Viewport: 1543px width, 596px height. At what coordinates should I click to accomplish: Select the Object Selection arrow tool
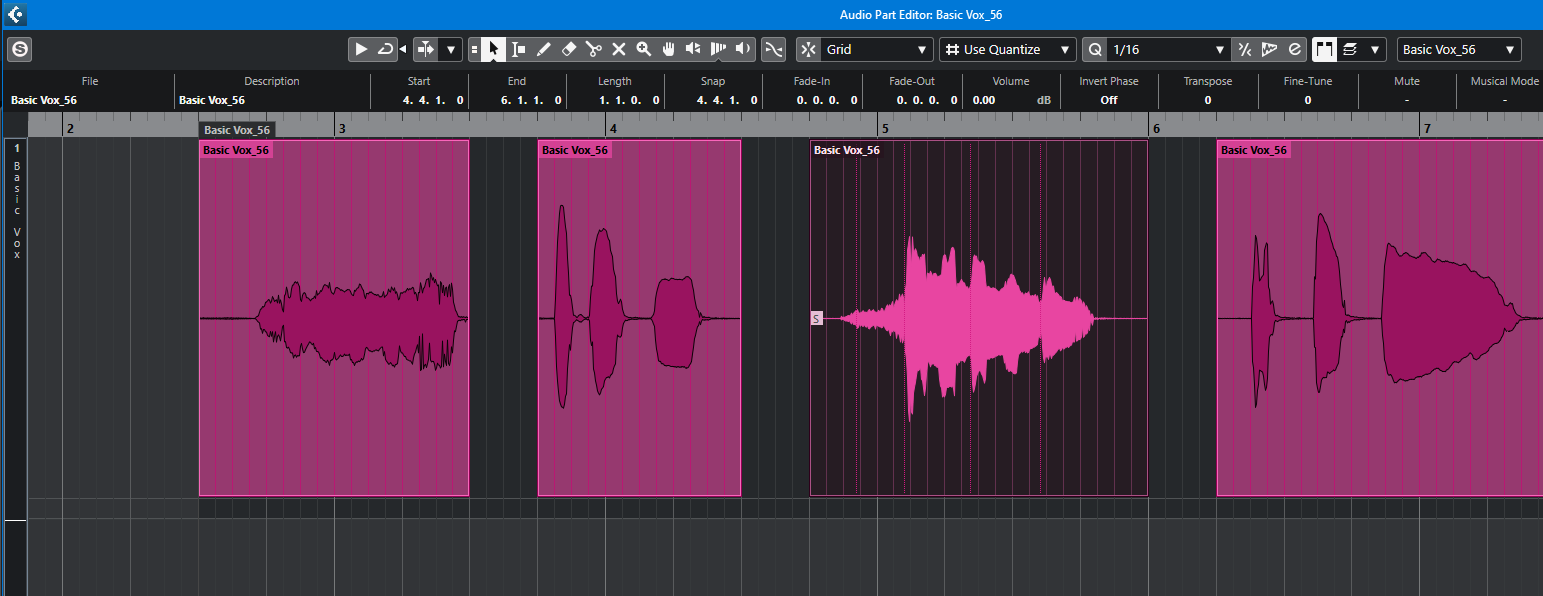coord(493,49)
